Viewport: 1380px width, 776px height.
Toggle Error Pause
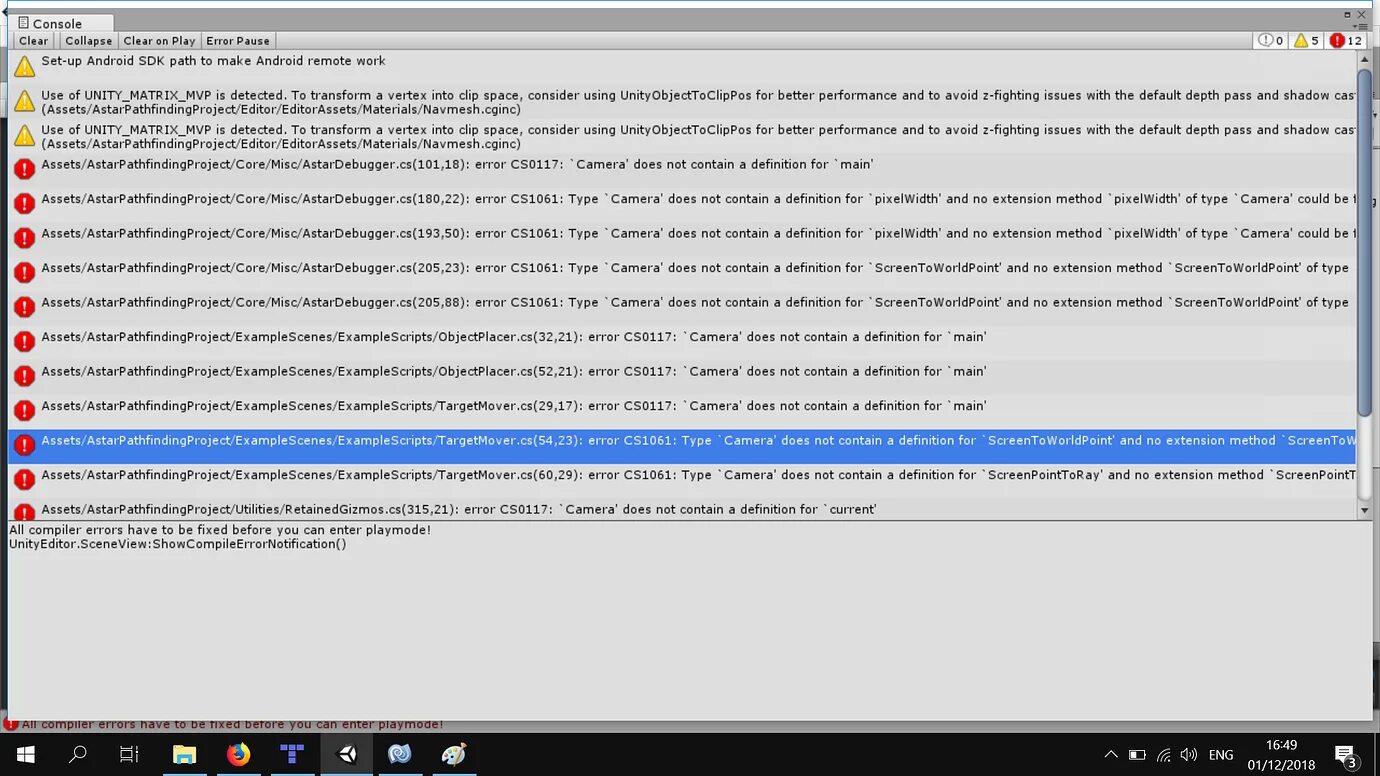click(x=238, y=41)
